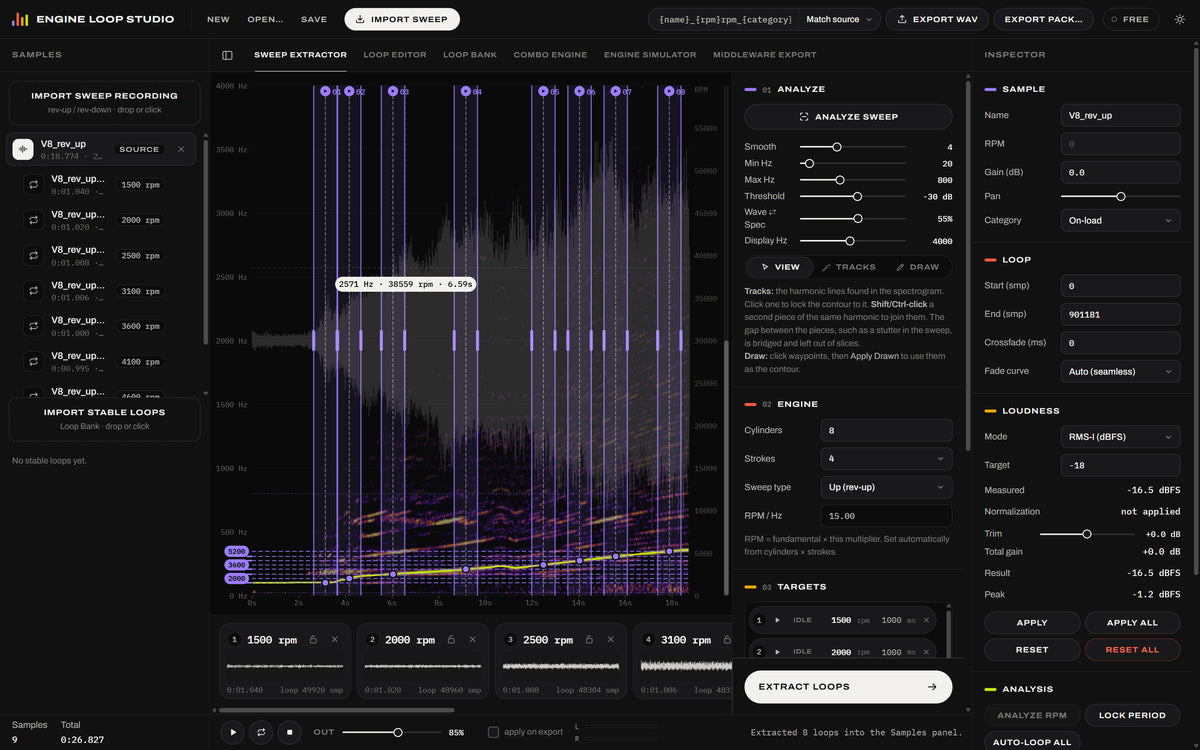Select Draw mode in the Analyze panel
1200x750 pixels.
917,267
